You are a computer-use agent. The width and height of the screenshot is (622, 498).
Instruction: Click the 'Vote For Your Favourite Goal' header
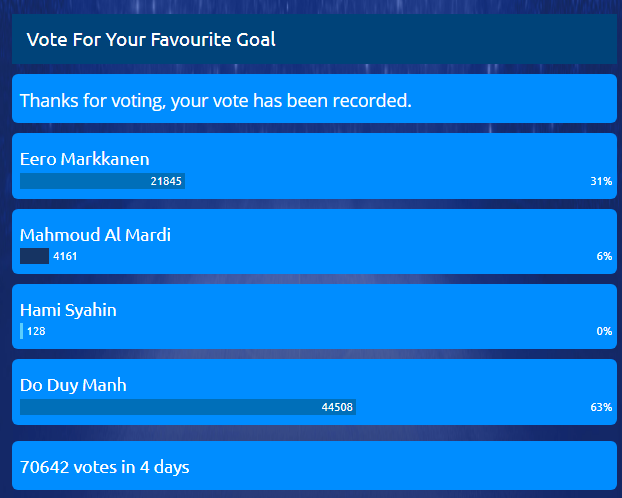pyautogui.click(x=150, y=40)
